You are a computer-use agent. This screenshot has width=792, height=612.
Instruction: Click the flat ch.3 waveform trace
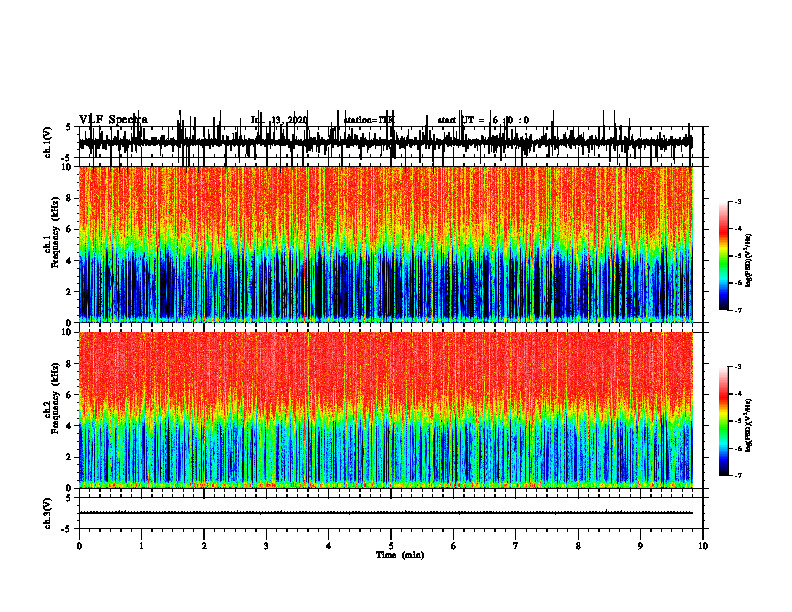click(385, 513)
